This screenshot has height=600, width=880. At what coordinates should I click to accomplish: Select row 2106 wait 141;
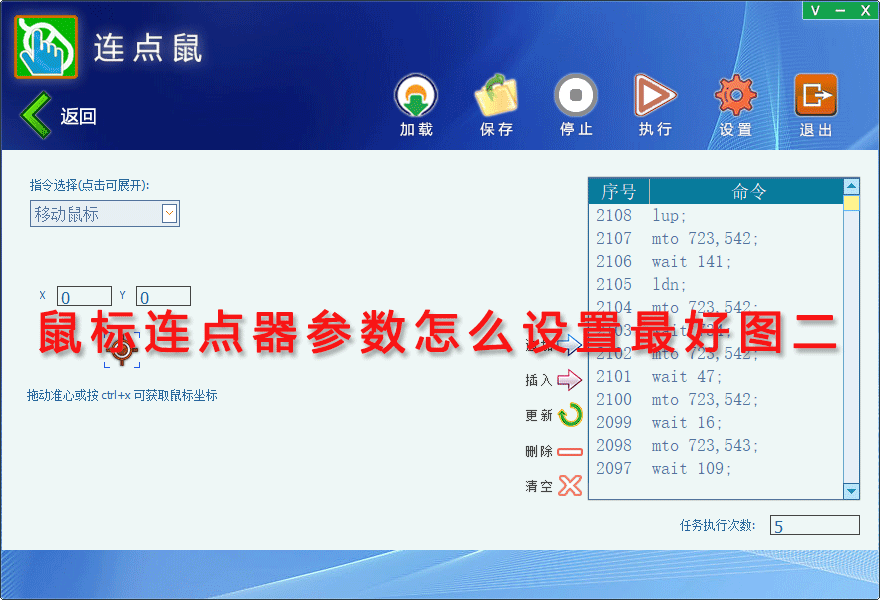[716, 262]
